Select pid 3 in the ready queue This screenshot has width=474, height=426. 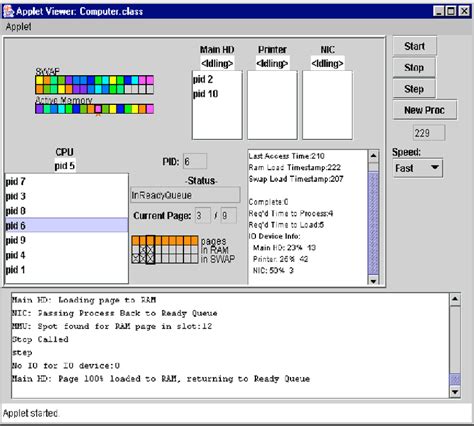66,196
